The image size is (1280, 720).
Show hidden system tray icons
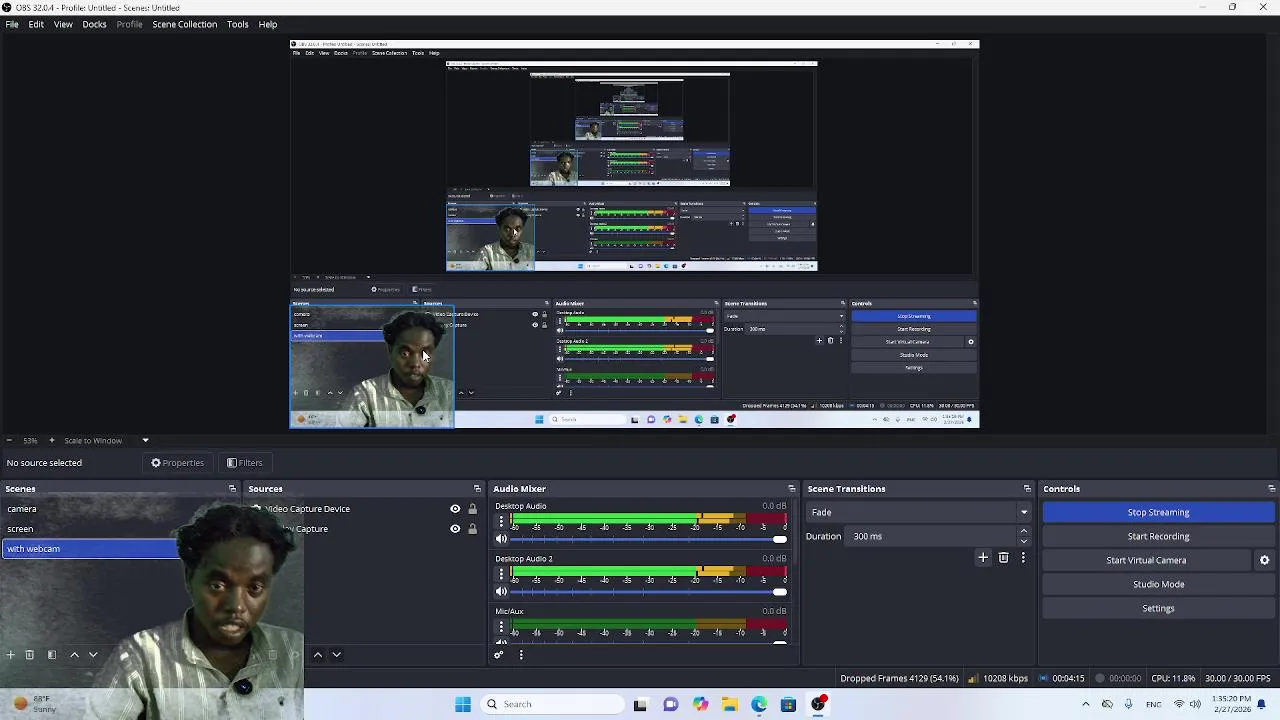1085,704
